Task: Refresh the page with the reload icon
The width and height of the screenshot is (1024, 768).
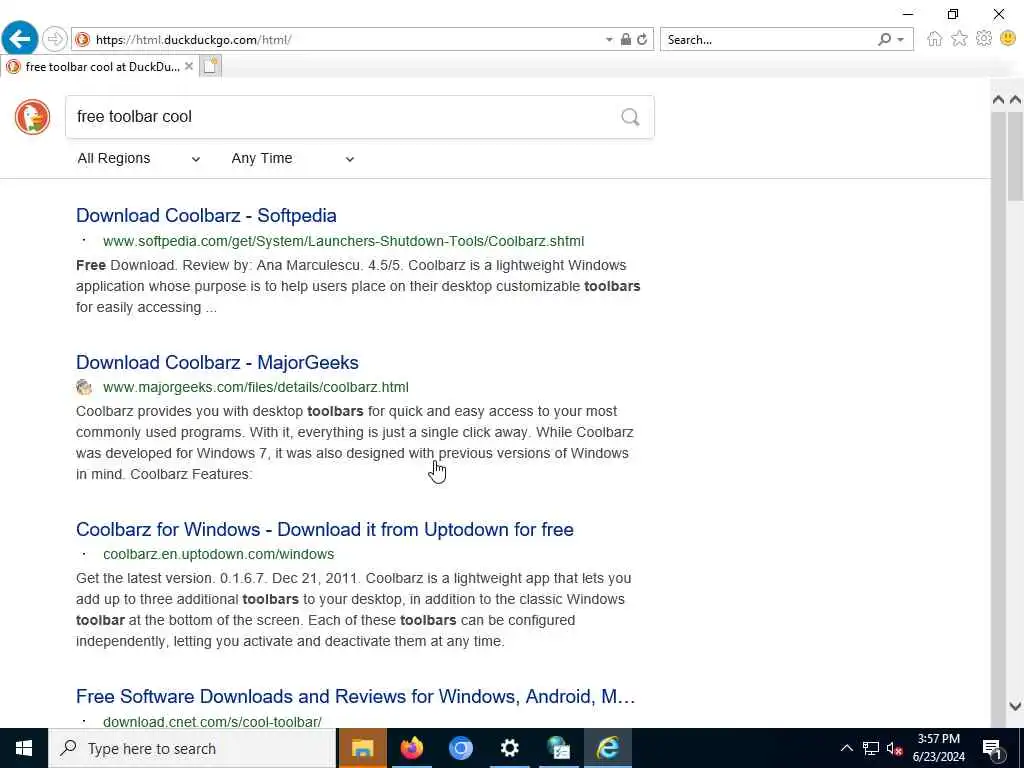Action: pos(642,40)
